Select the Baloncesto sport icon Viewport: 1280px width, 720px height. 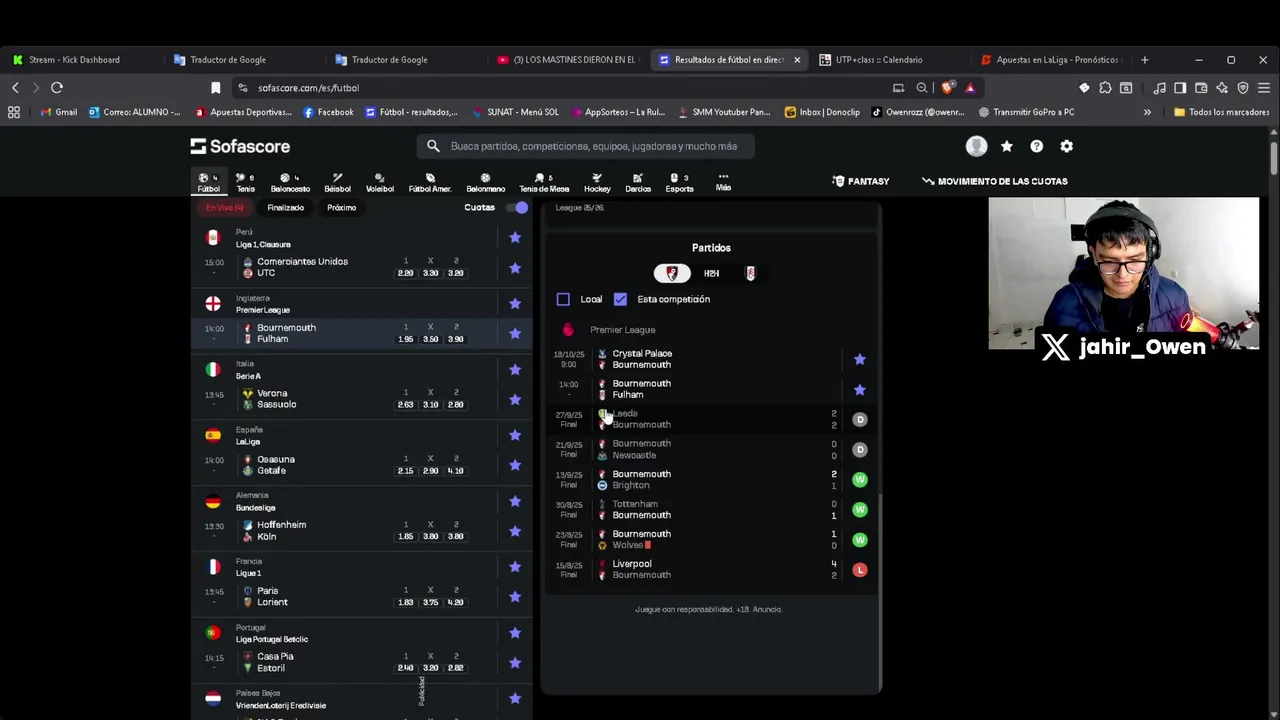coord(290,182)
